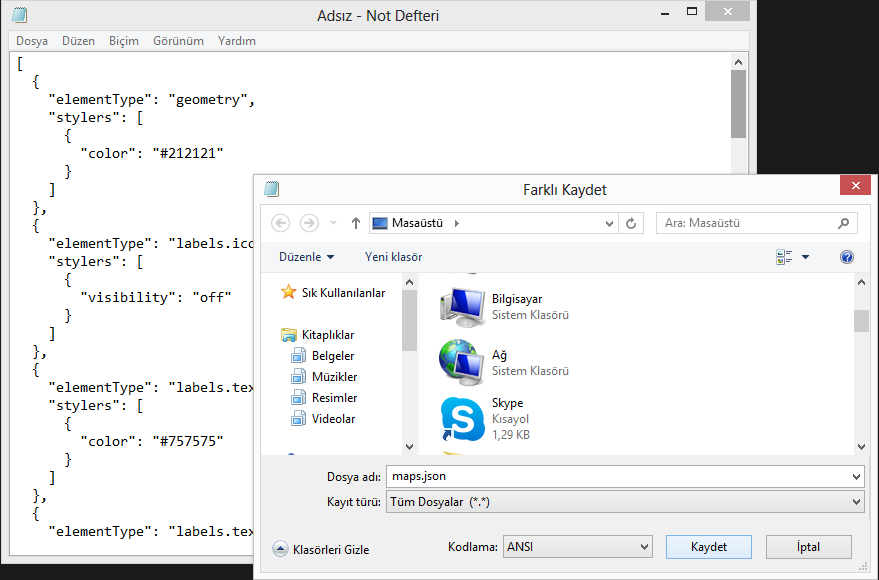Click the "#757575" color value text
Image resolution: width=879 pixels, height=580 pixels.
click(x=188, y=441)
